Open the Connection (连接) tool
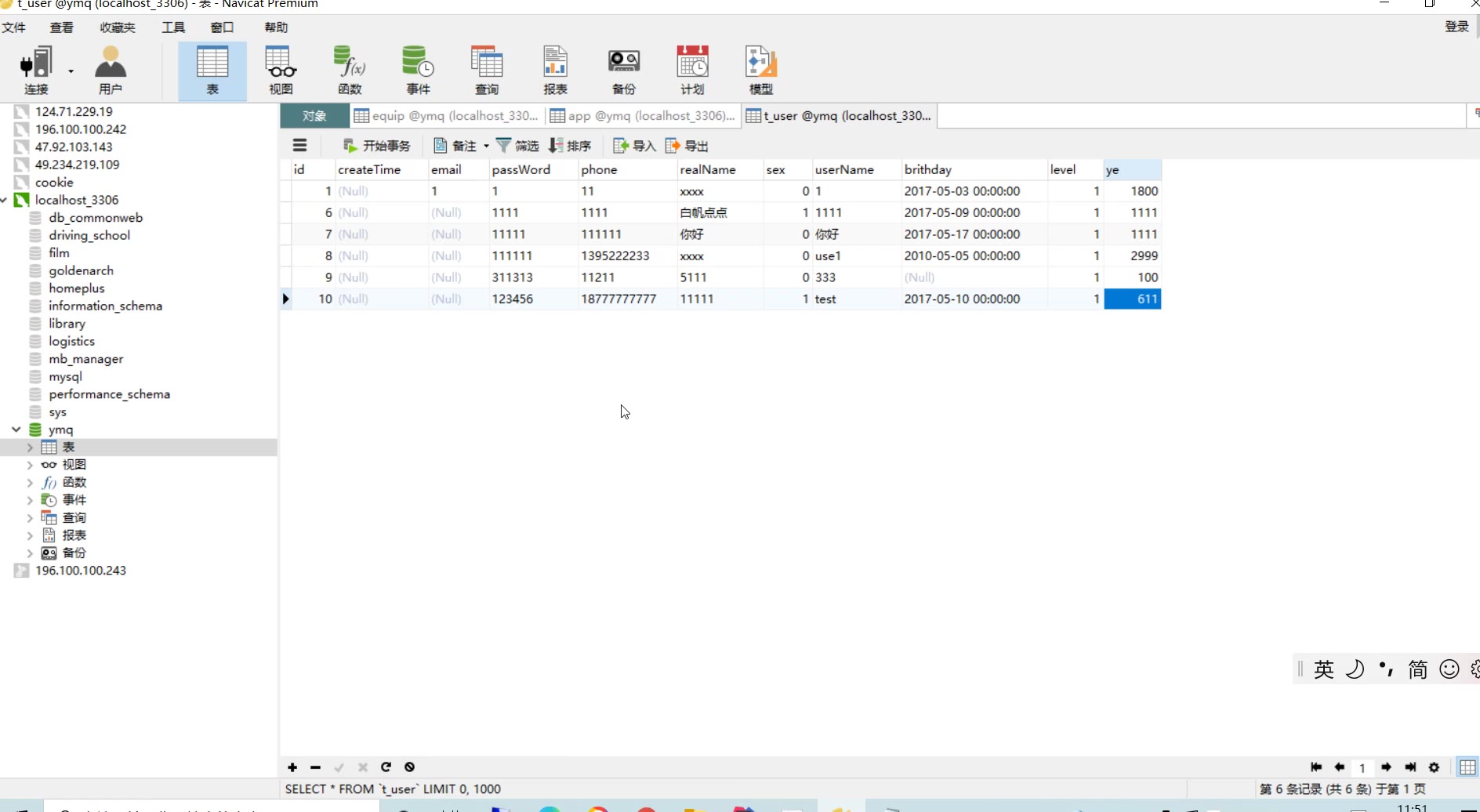 coord(35,71)
